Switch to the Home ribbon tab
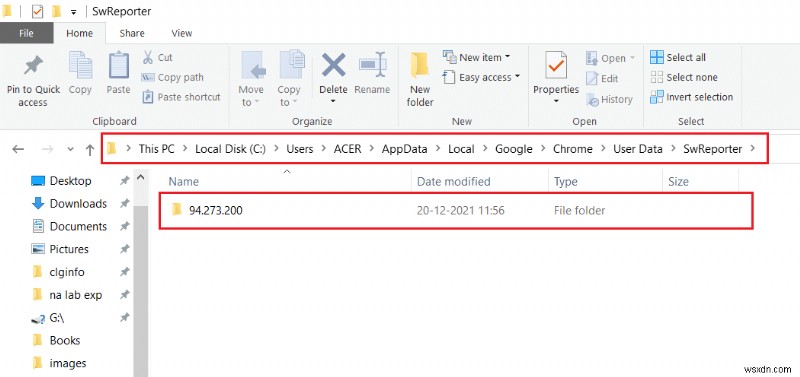Screen dimensions: 800x377 tap(79, 33)
